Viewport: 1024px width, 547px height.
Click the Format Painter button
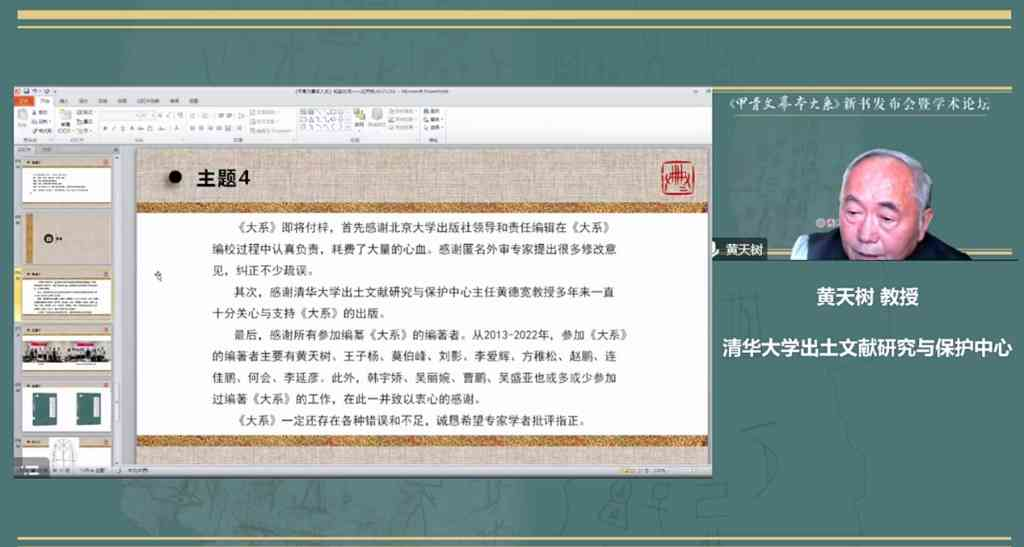coord(42,128)
